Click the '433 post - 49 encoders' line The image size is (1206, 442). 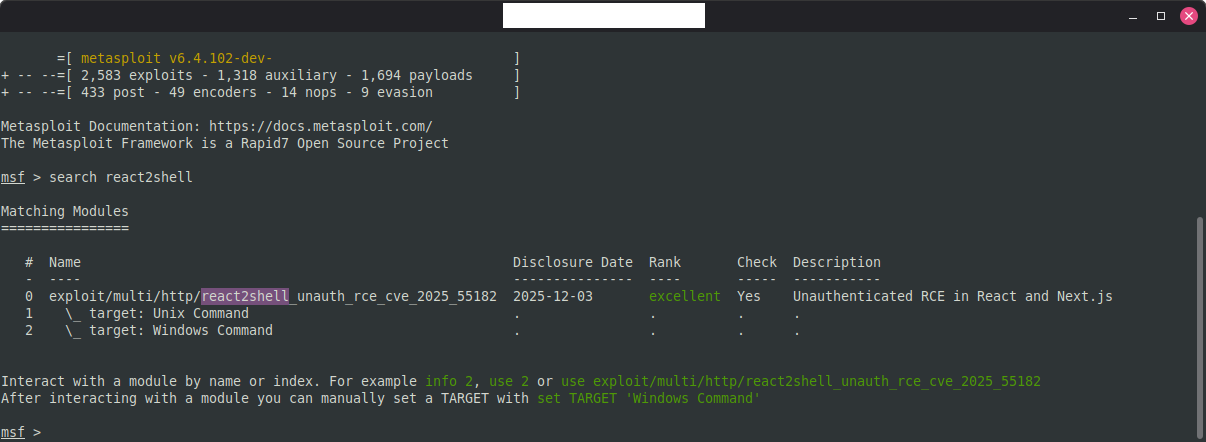click(260, 93)
